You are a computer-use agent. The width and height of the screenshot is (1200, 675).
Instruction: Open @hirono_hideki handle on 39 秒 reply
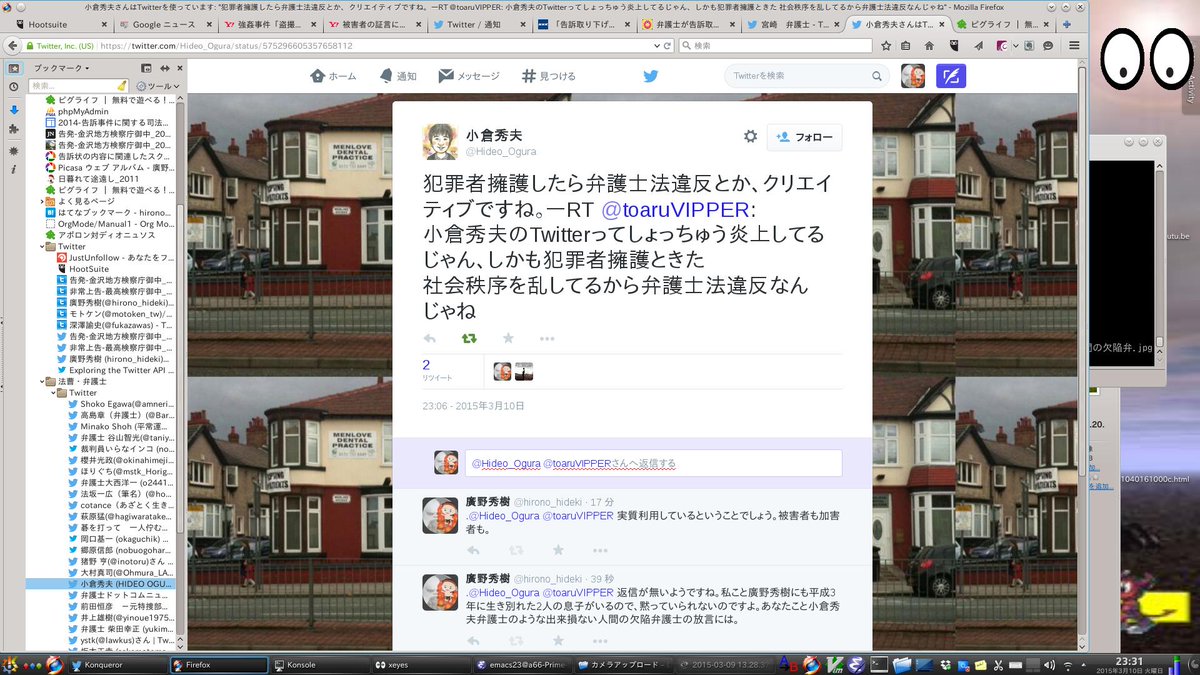(548, 579)
